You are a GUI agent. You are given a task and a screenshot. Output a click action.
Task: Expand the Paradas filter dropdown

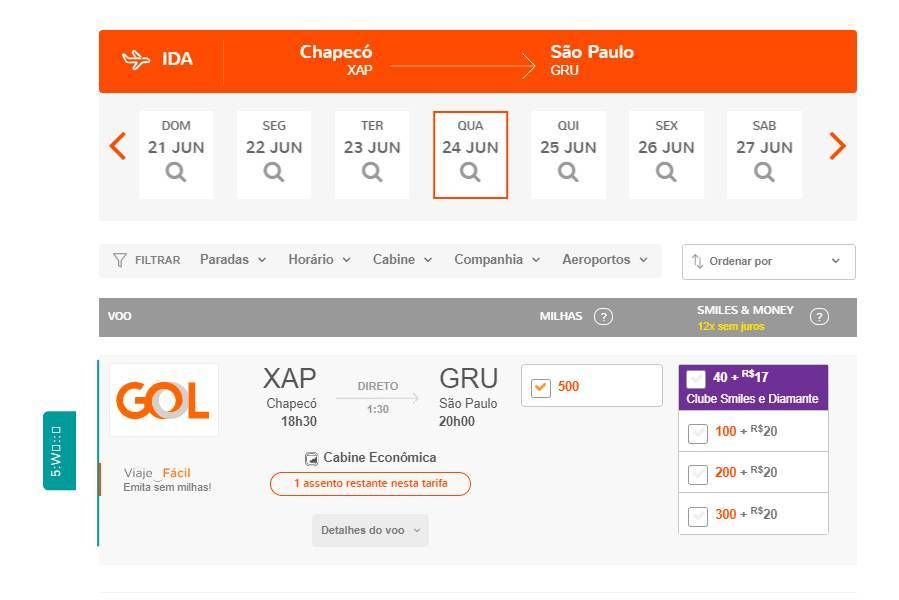233,260
